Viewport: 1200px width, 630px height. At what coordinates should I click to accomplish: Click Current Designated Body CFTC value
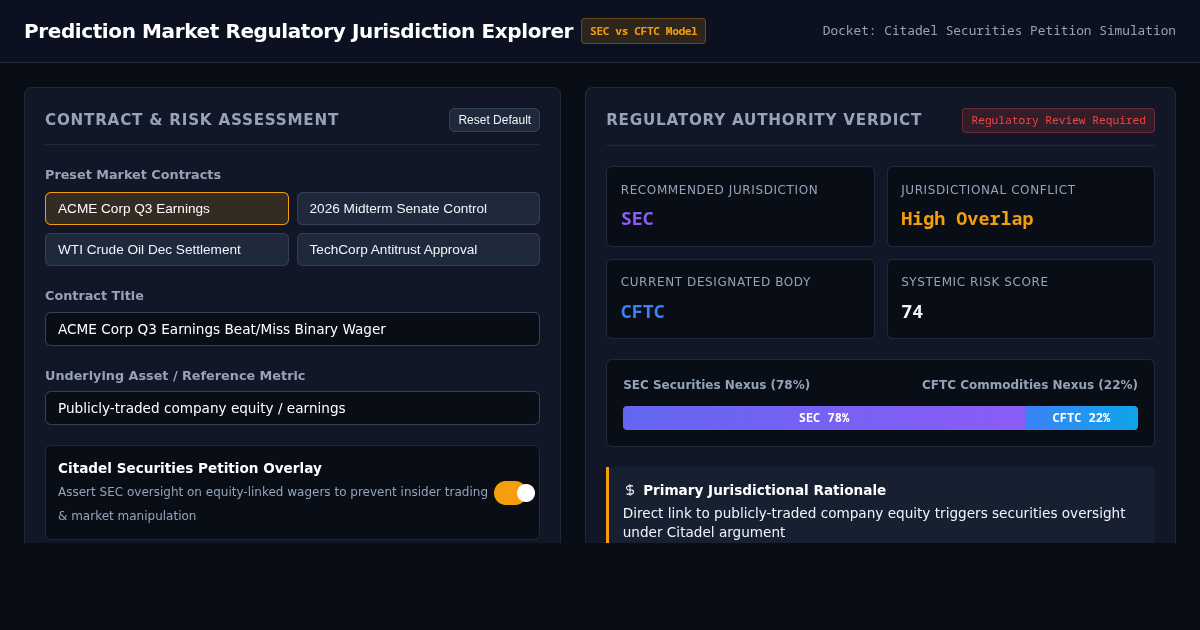coord(642,311)
